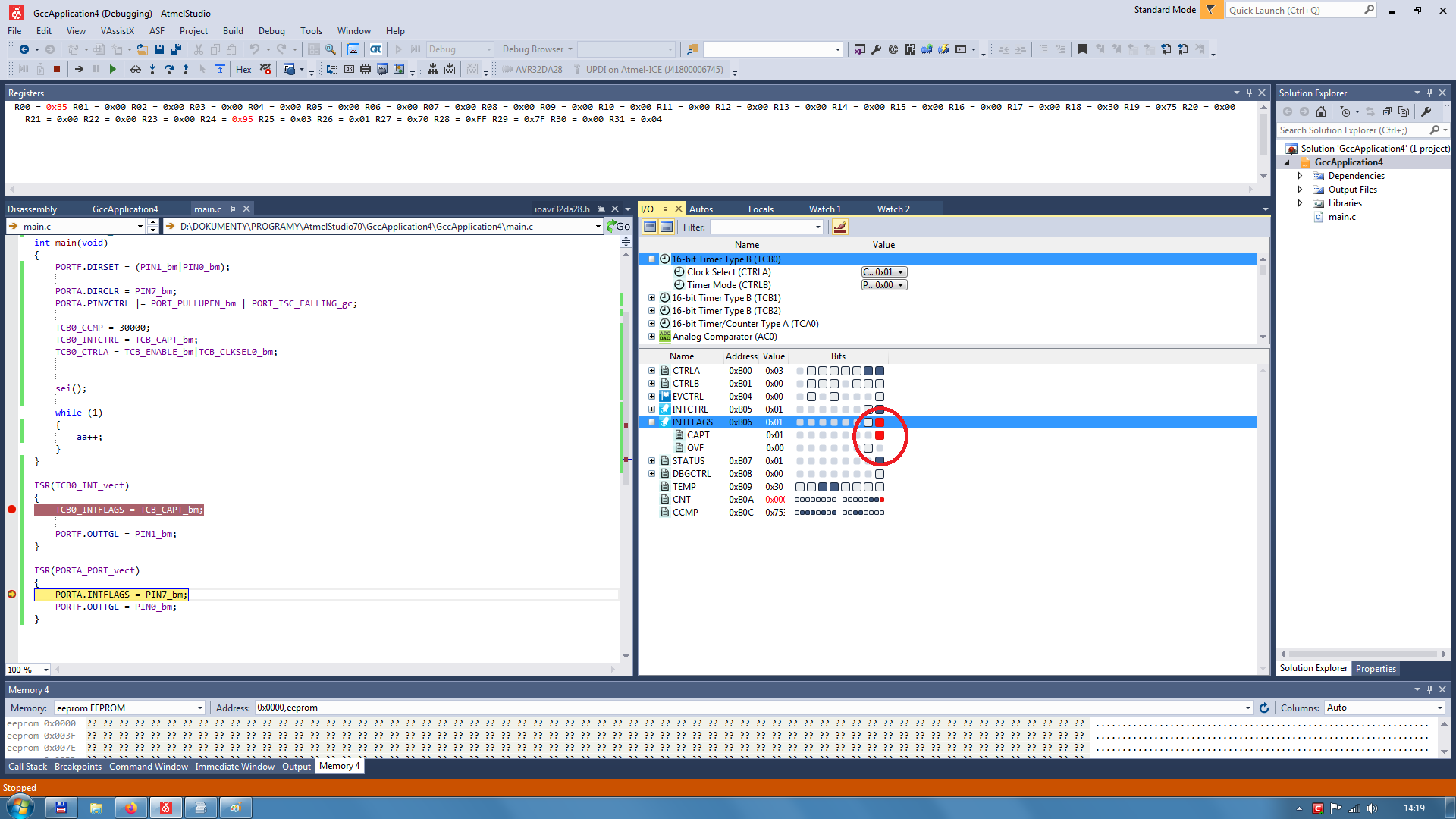This screenshot has height=819, width=1456.
Task: Toggle the OVF bit box
Action: 868,448
